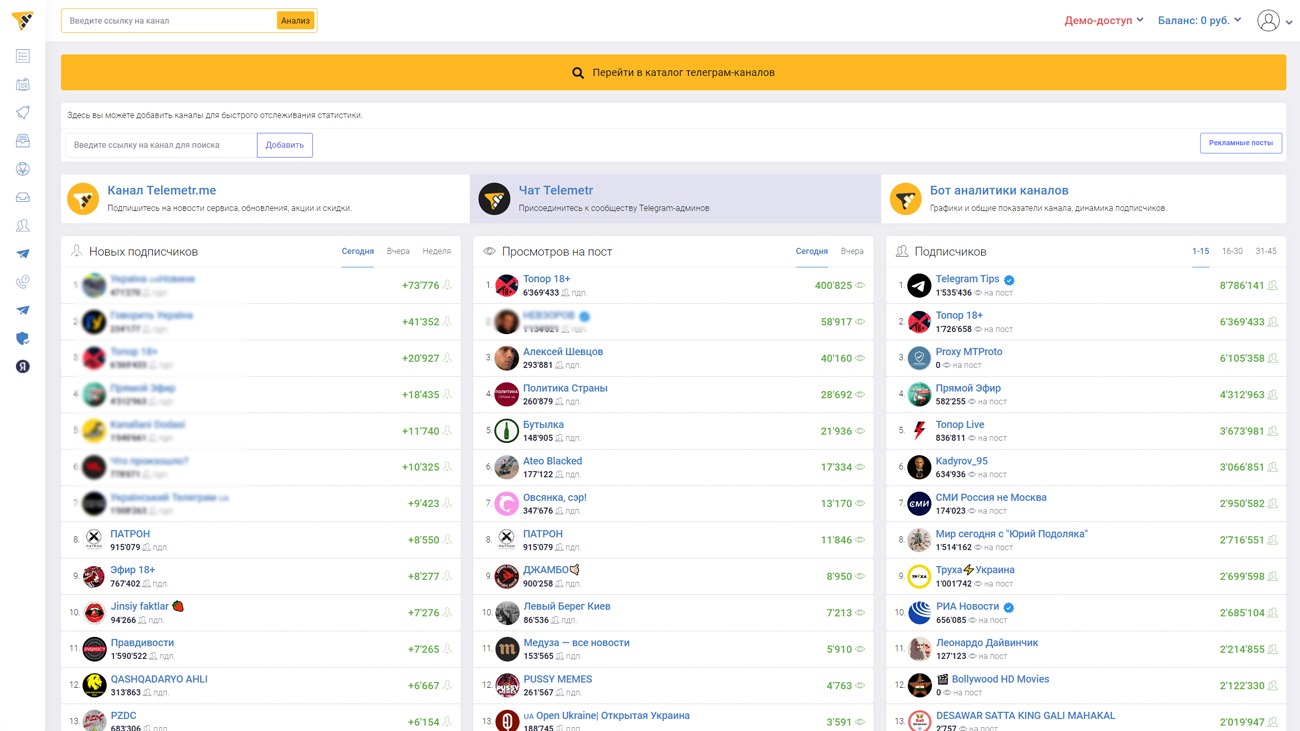1300x731 pixels.
Task: Open the globe icon in the sidebar
Action: pyautogui.click(x=22, y=169)
